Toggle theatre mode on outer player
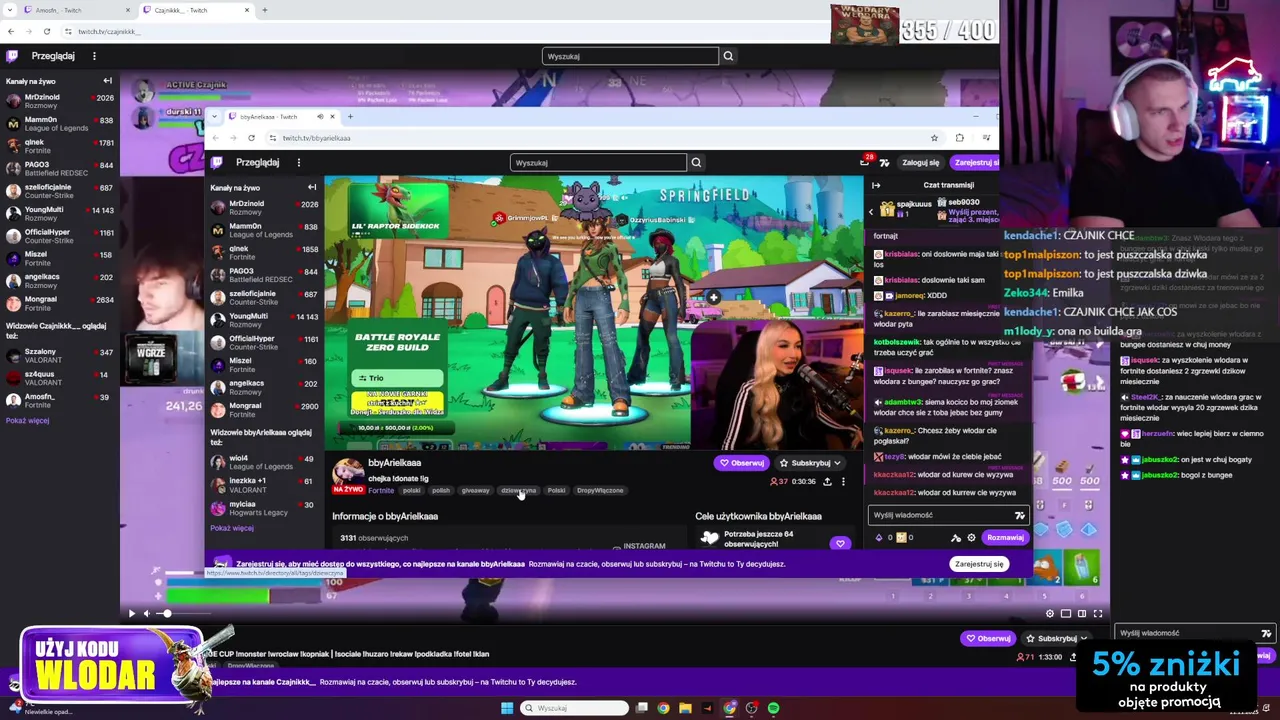This screenshot has width=1280, height=720. pos(1081,613)
